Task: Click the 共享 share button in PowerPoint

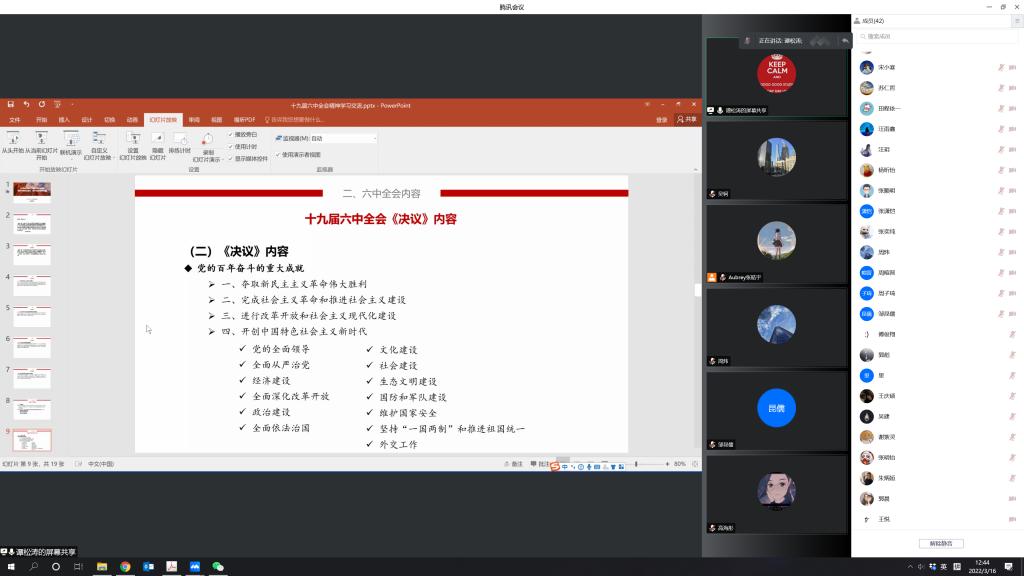Action: (687, 119)
